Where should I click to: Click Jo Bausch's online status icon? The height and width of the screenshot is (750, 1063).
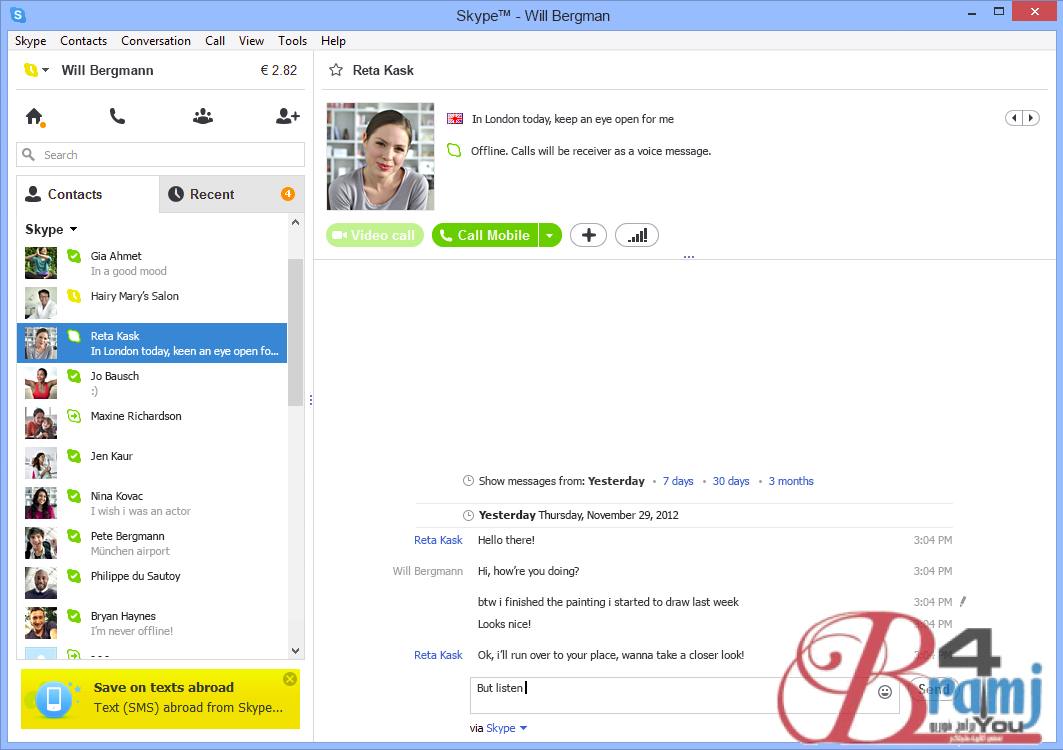[x=74, y=376]
